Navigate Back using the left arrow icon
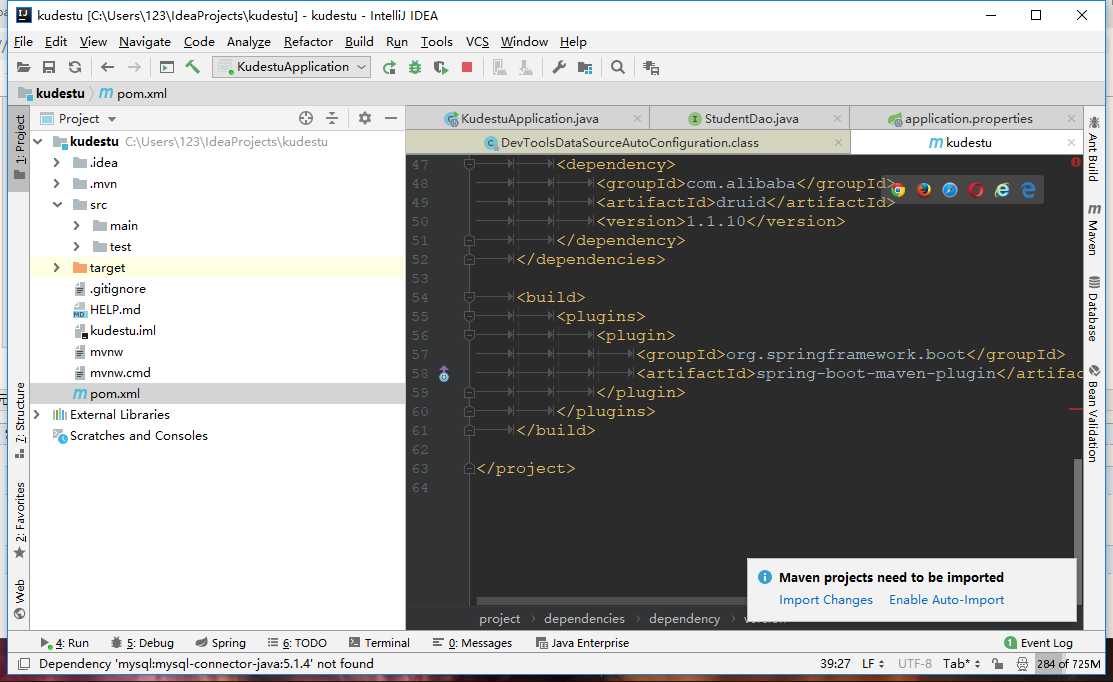The width and height of the screenshot is (1113, 682). 107,67
